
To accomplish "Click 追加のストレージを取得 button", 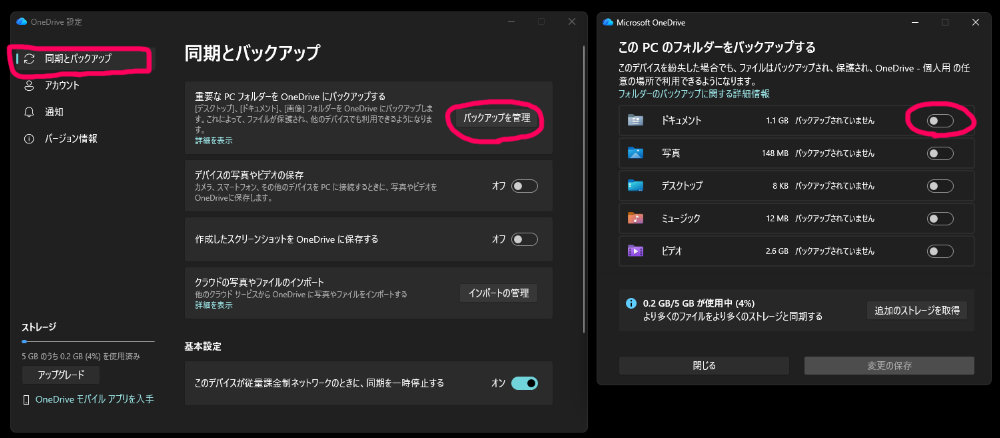I will click(x=916, y=310).
